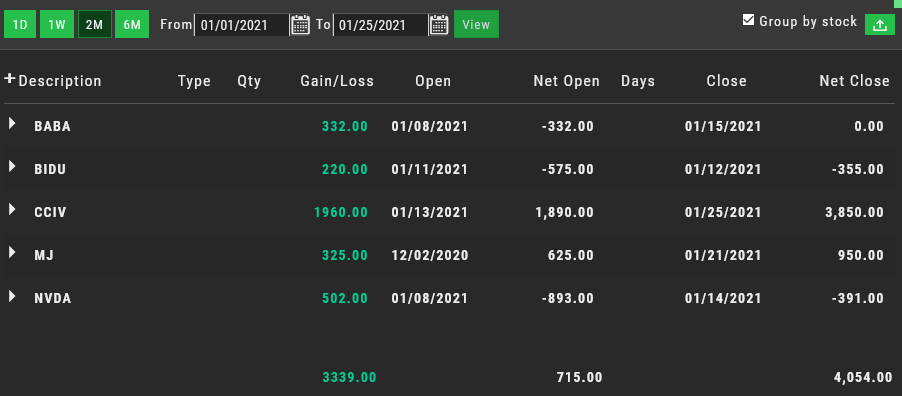Click the To date input field
Viewport: 902px width, 396px height.
(381, 25)
